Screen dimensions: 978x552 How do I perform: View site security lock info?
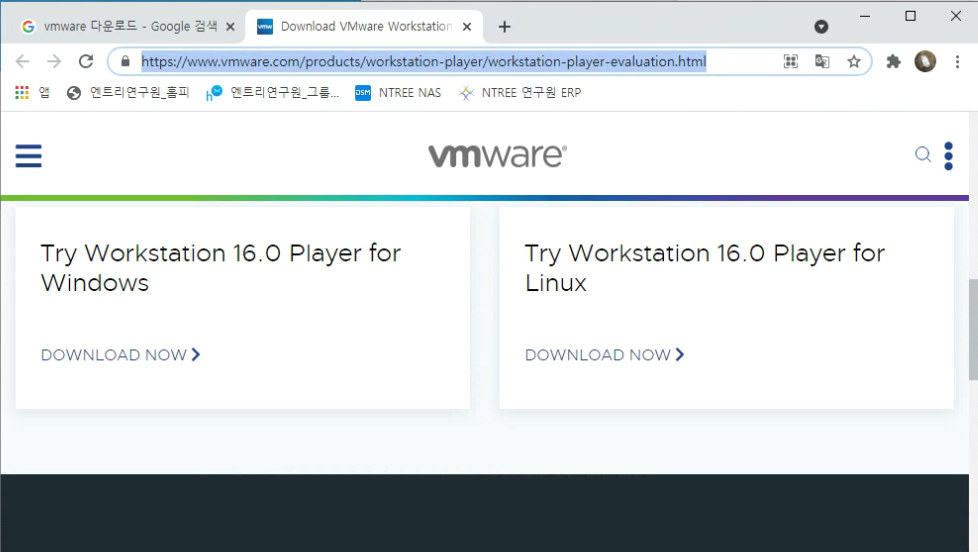[125, 61]
